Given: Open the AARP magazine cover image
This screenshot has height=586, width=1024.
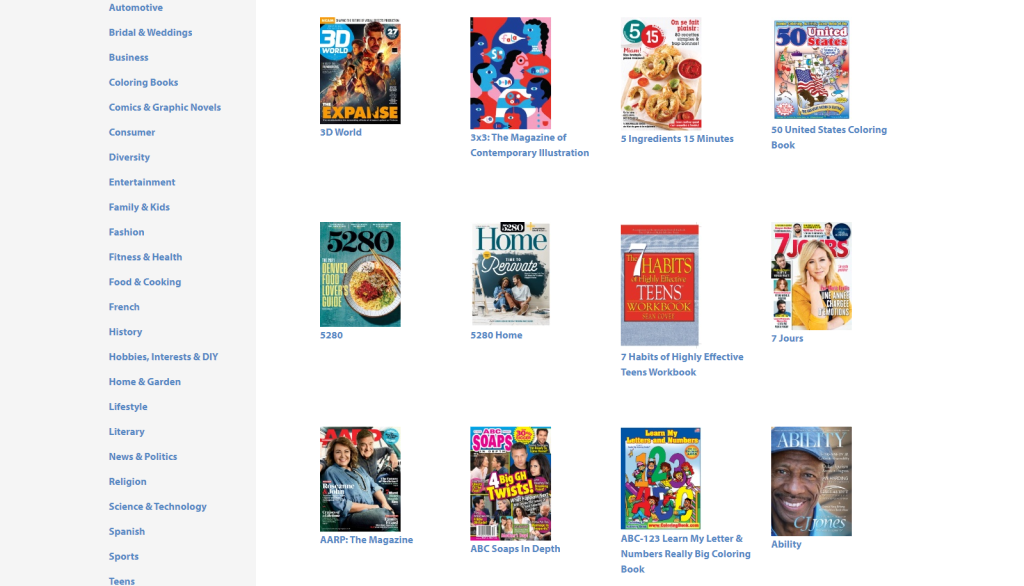Looking at the screenshot, I should 360,479.
